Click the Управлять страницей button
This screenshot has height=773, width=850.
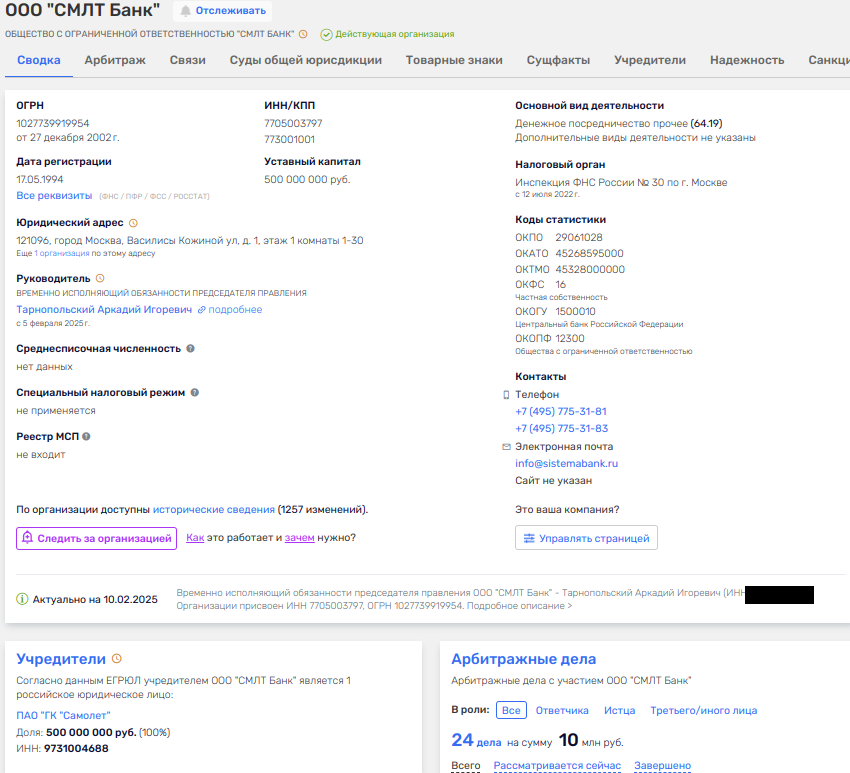tap(586, 538)
